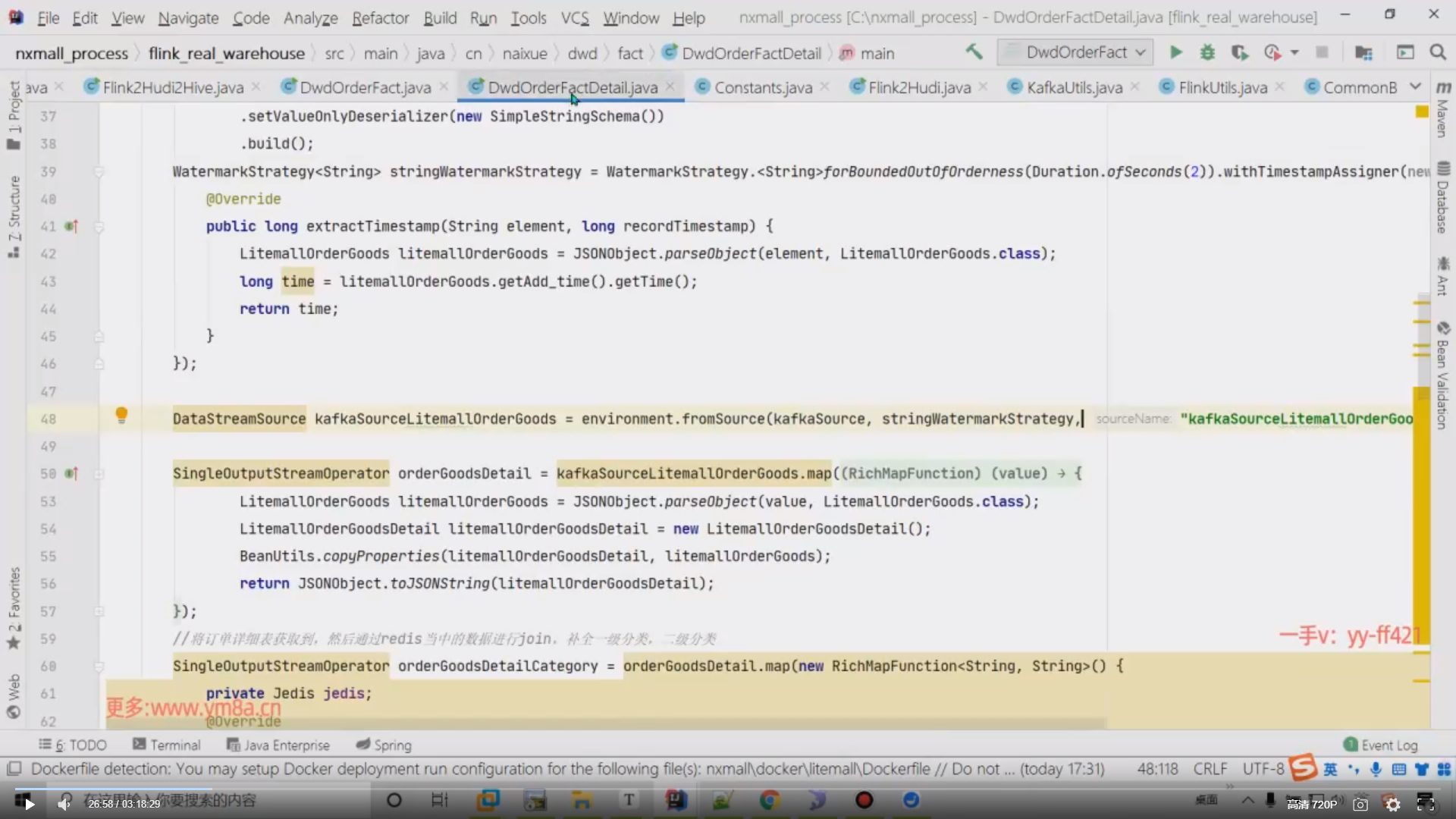This screenshot has height=819, width=1456.
Task: Click the Build project hammer icon
Action: (974, 52)
